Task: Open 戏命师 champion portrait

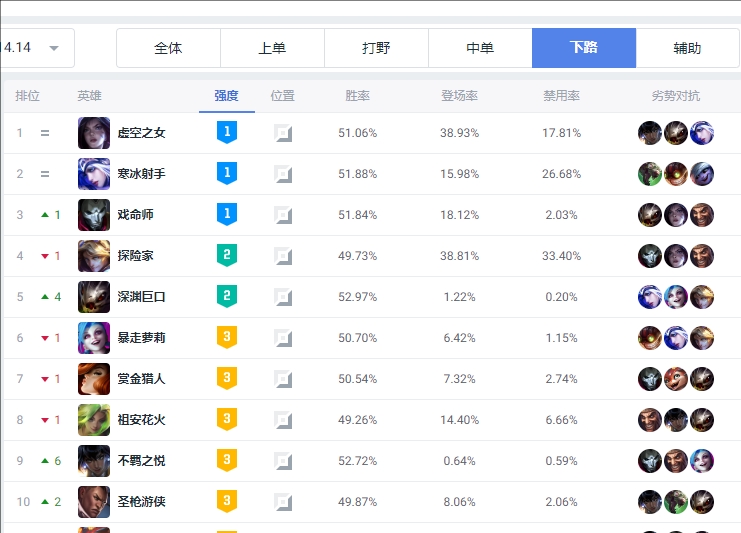Action: pyautogui.click(x=94, y=215)
